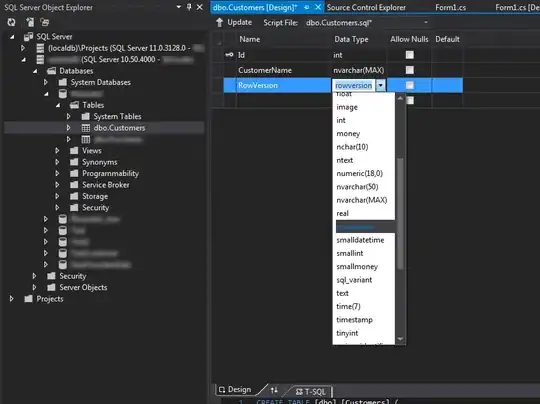This screenshot has height=404, width=540.
Task: Switch to the T-SQL tab
Action: click(311, 392)
